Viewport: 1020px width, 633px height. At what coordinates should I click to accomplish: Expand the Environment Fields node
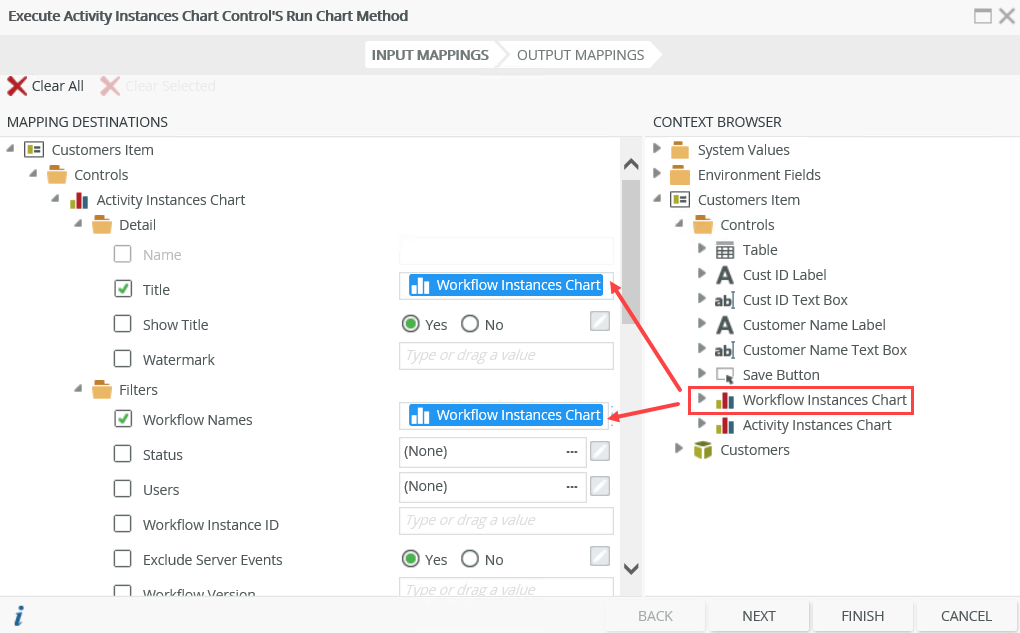click(658, 174)
